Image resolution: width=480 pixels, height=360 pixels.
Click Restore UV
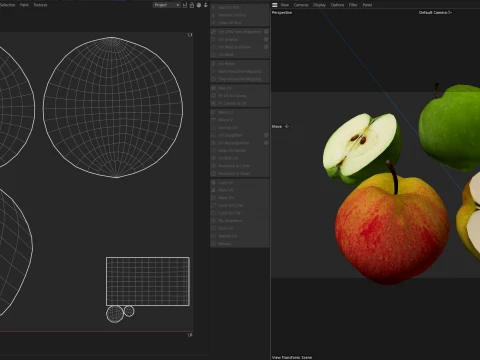pos(239,236)
